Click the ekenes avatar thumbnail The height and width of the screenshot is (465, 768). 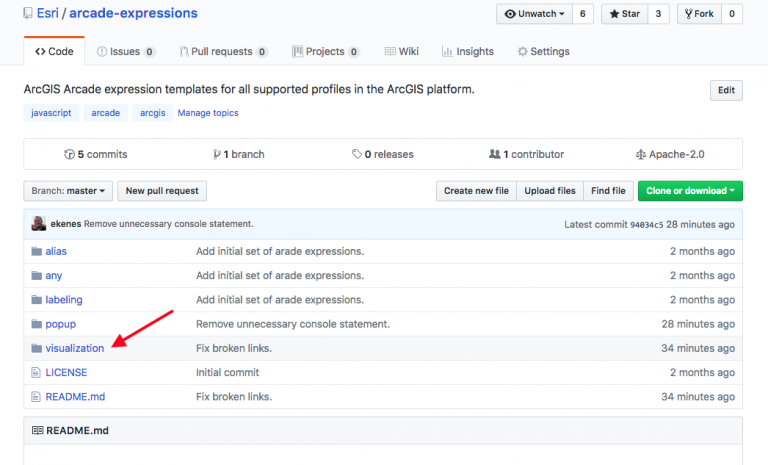click(x=37, y=224)
